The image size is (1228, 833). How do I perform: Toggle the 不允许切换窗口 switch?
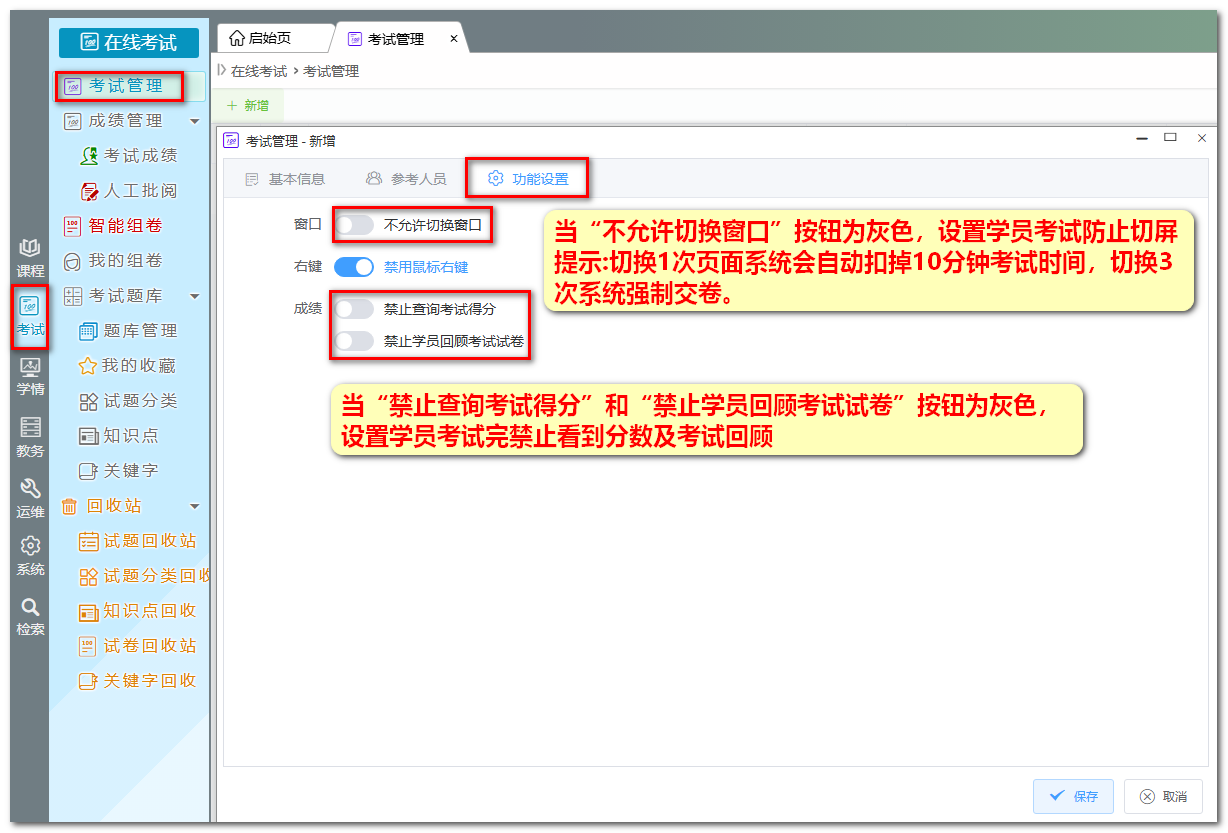tap(354, 225)
